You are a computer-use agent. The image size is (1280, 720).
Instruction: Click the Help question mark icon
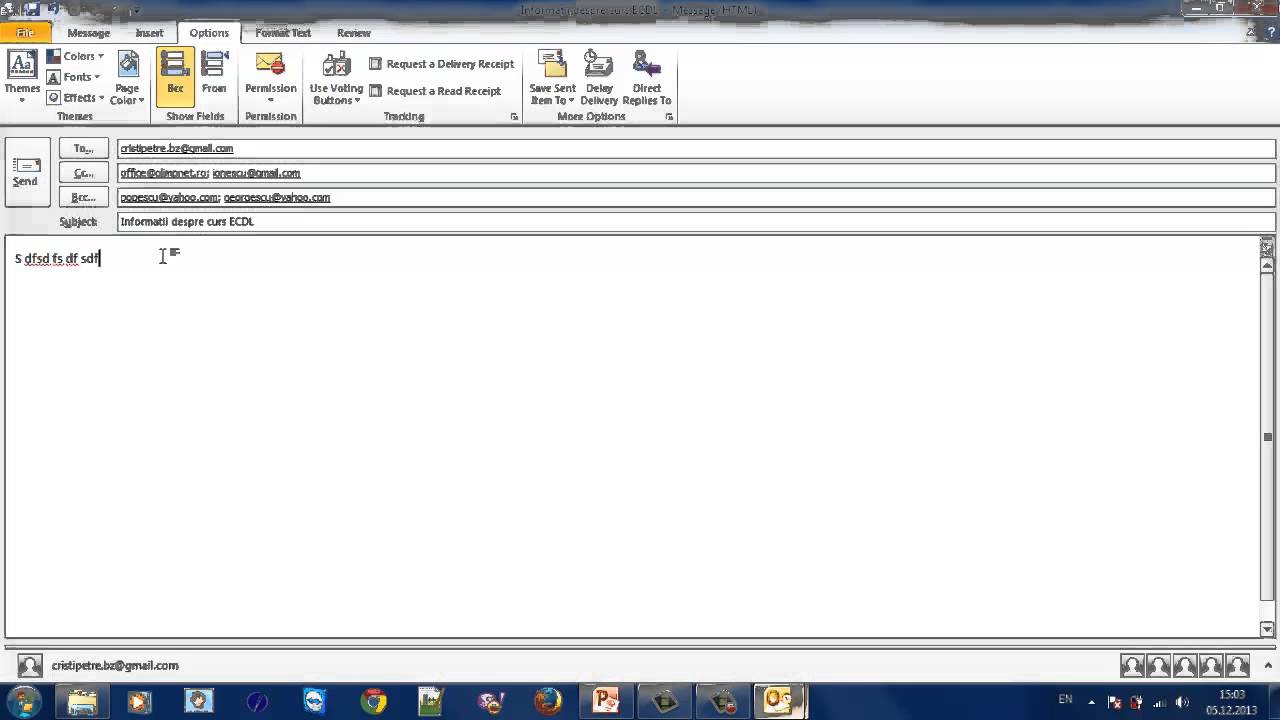click(1271, 33)
